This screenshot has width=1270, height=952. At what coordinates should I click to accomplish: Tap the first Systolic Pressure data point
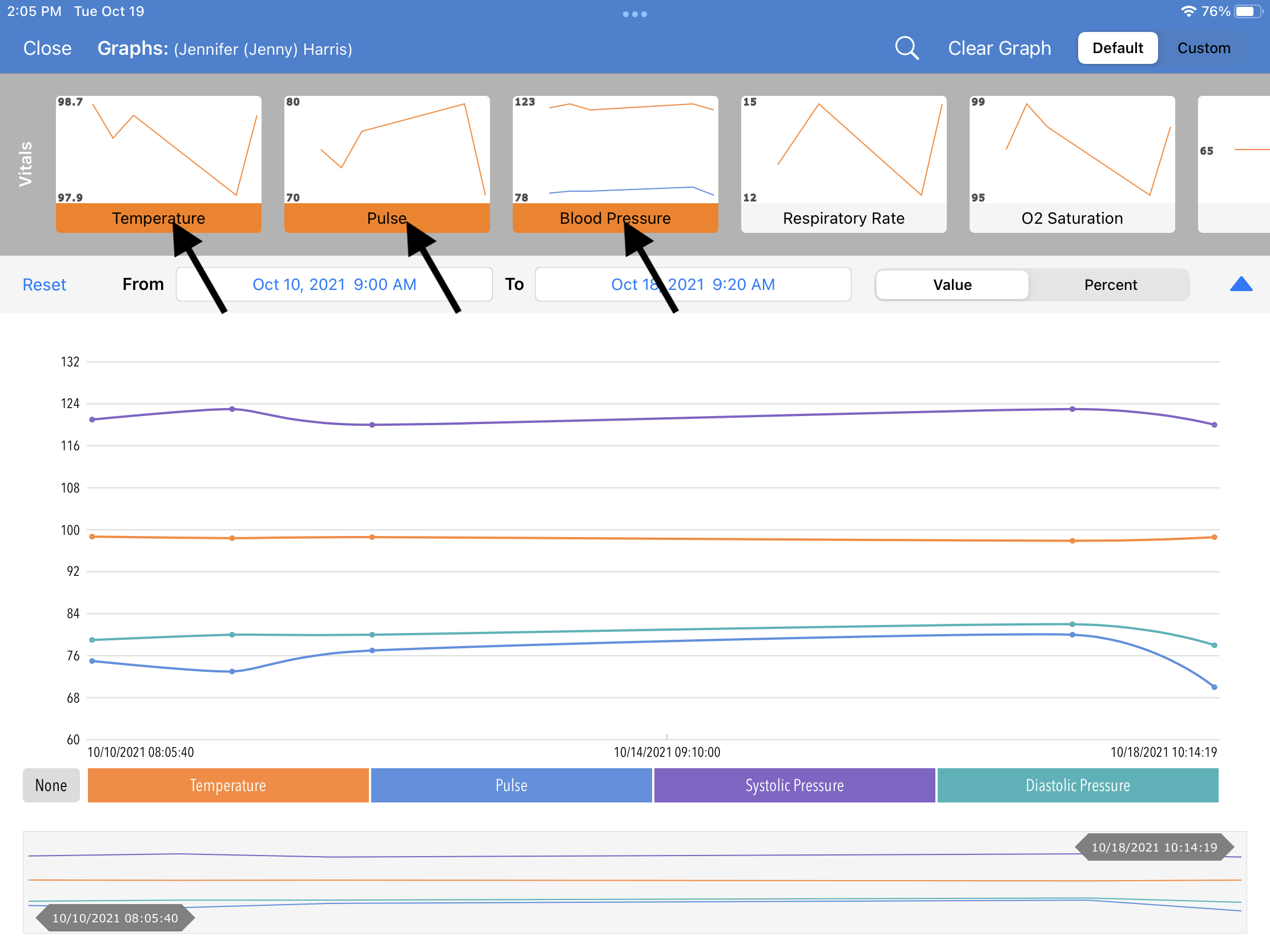point(92,419)
